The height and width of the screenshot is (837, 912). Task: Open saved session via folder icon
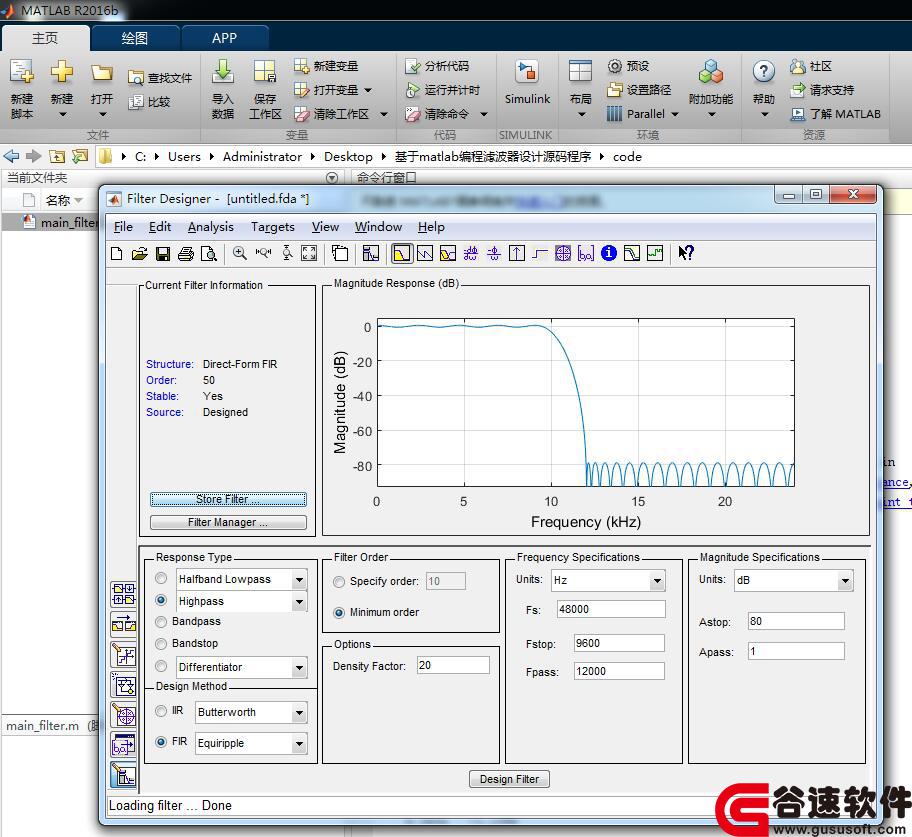pyautogui.click(x=140, y=254)
